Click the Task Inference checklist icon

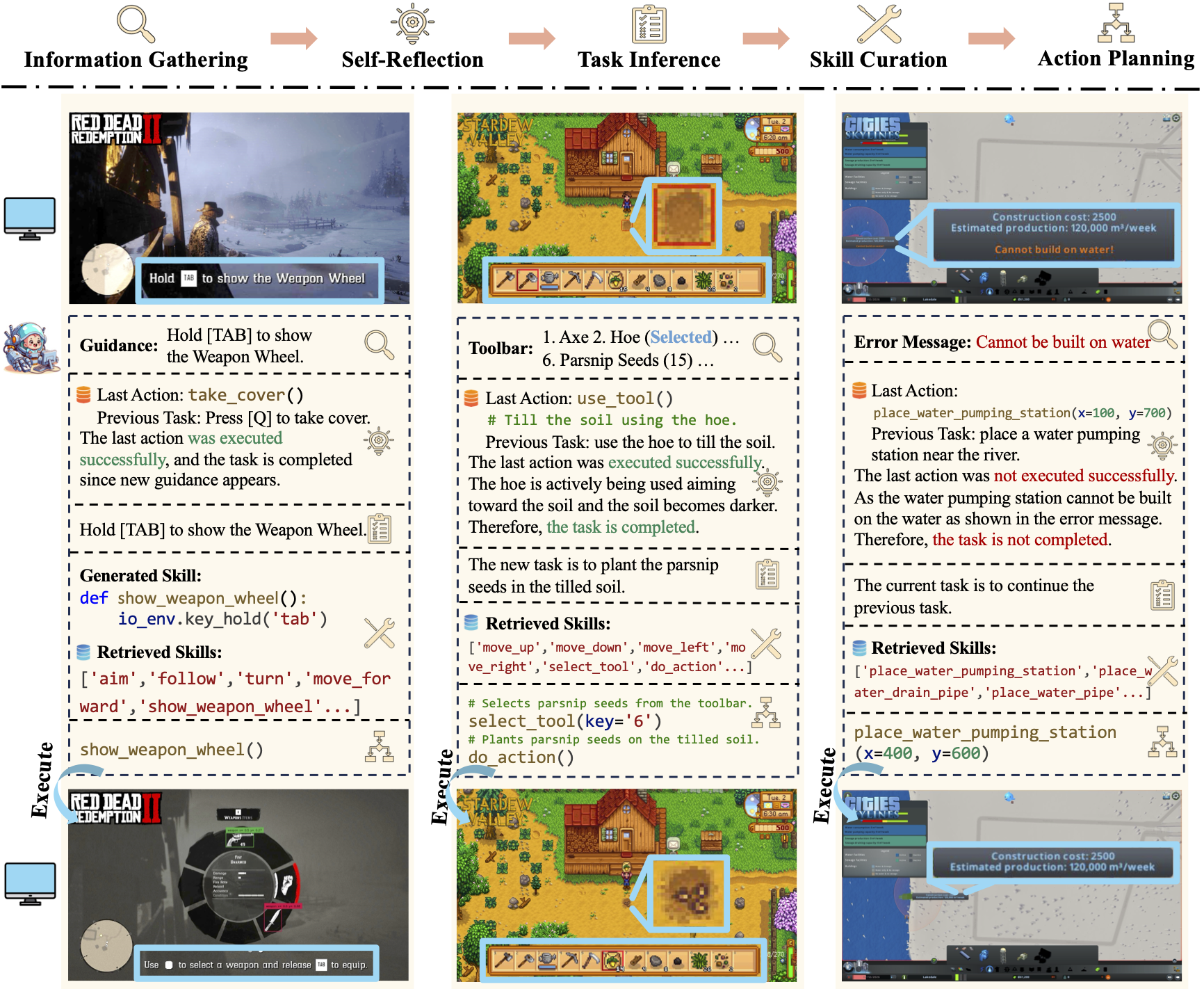tap(649, 24)
